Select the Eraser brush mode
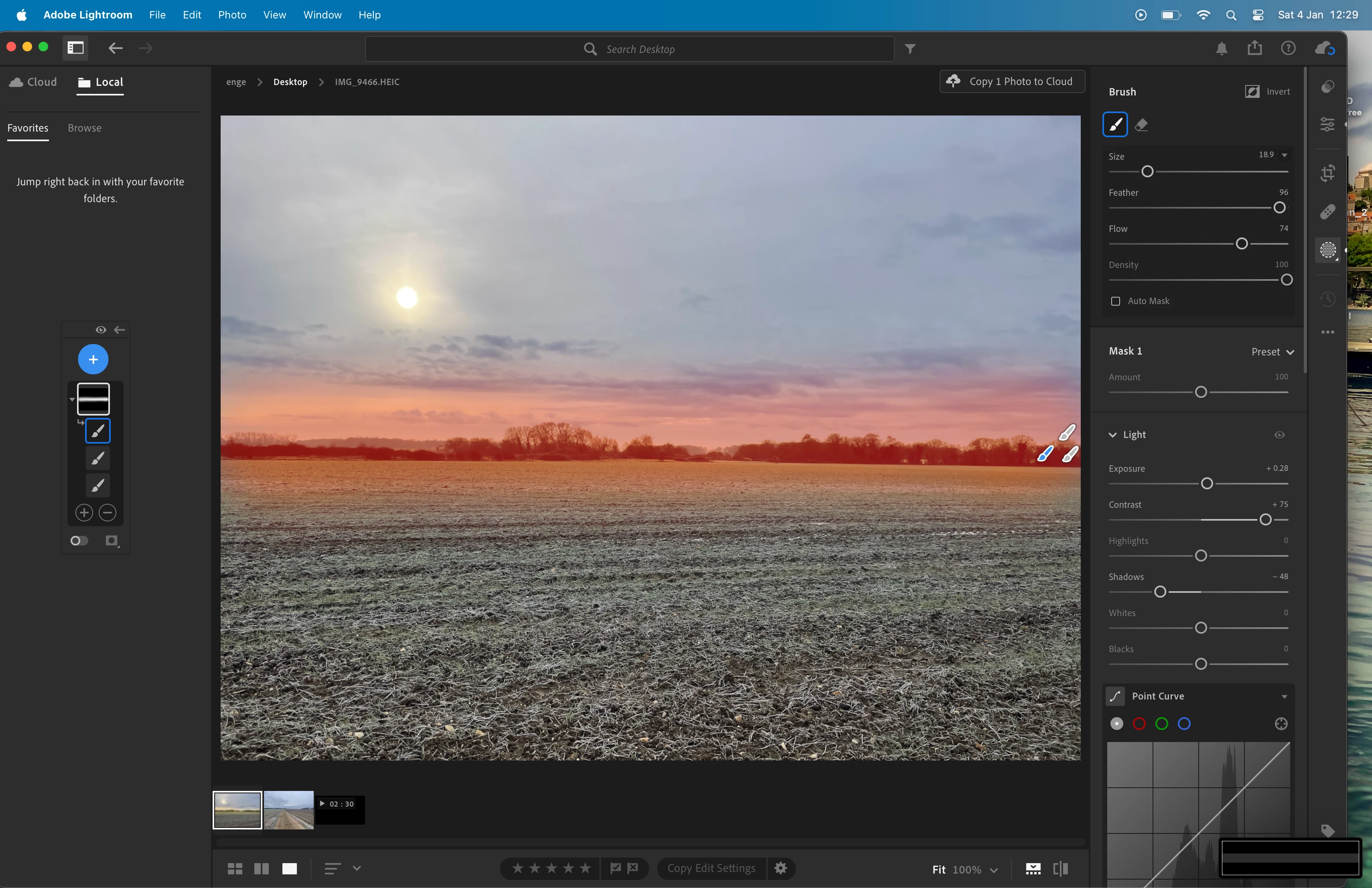 pyautogui.click(x=1141, y=124)
